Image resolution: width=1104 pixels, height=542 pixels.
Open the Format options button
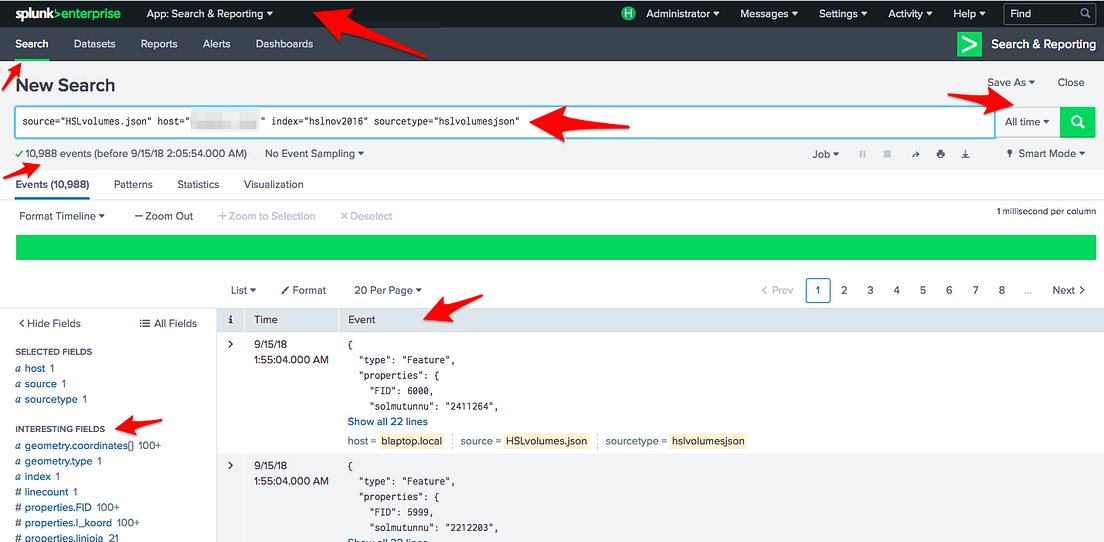[303, 290]
